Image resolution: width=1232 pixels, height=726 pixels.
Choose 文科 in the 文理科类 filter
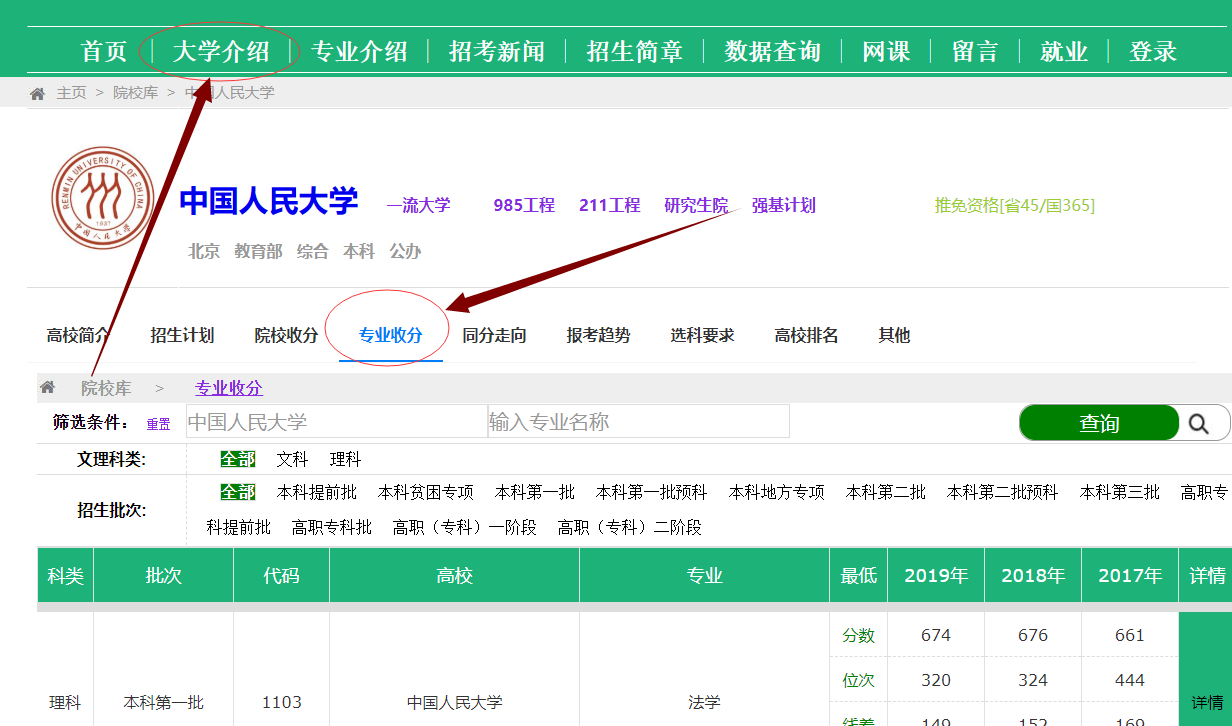pyautogui.click(x=292, y=460)
